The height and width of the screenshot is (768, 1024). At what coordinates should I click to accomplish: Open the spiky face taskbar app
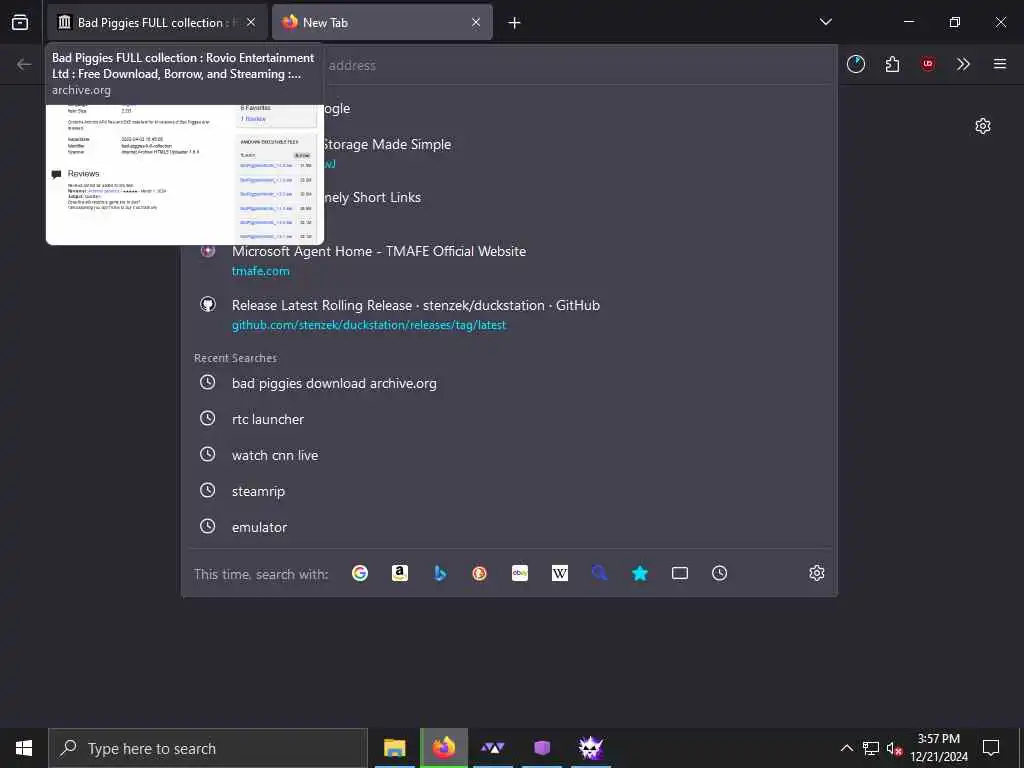pyautogui.click(x=590, y=748)
